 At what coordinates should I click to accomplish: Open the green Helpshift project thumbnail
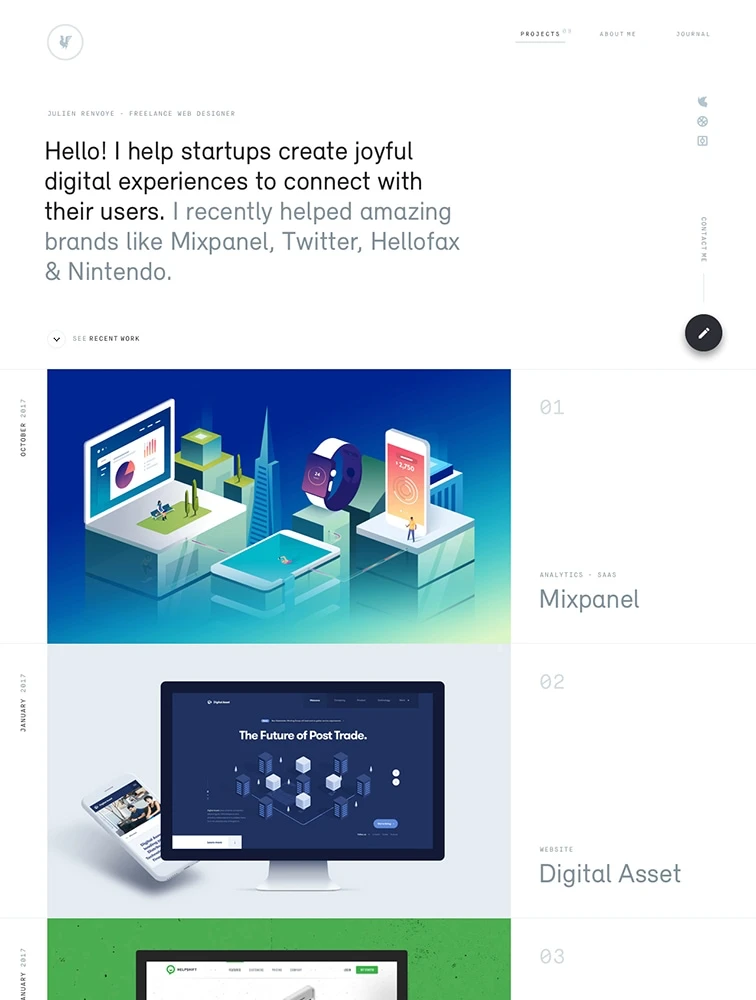pos(279,959)
